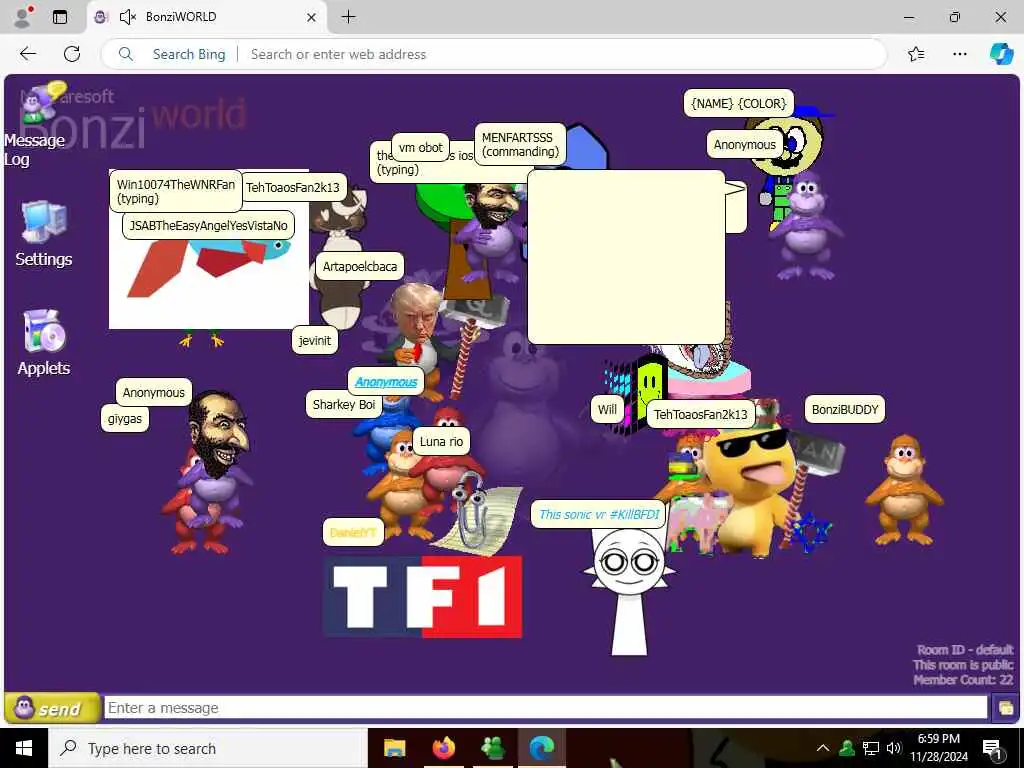
Task: Click the Sharkey Boi name tag
Action: click(x=344, y=404)
